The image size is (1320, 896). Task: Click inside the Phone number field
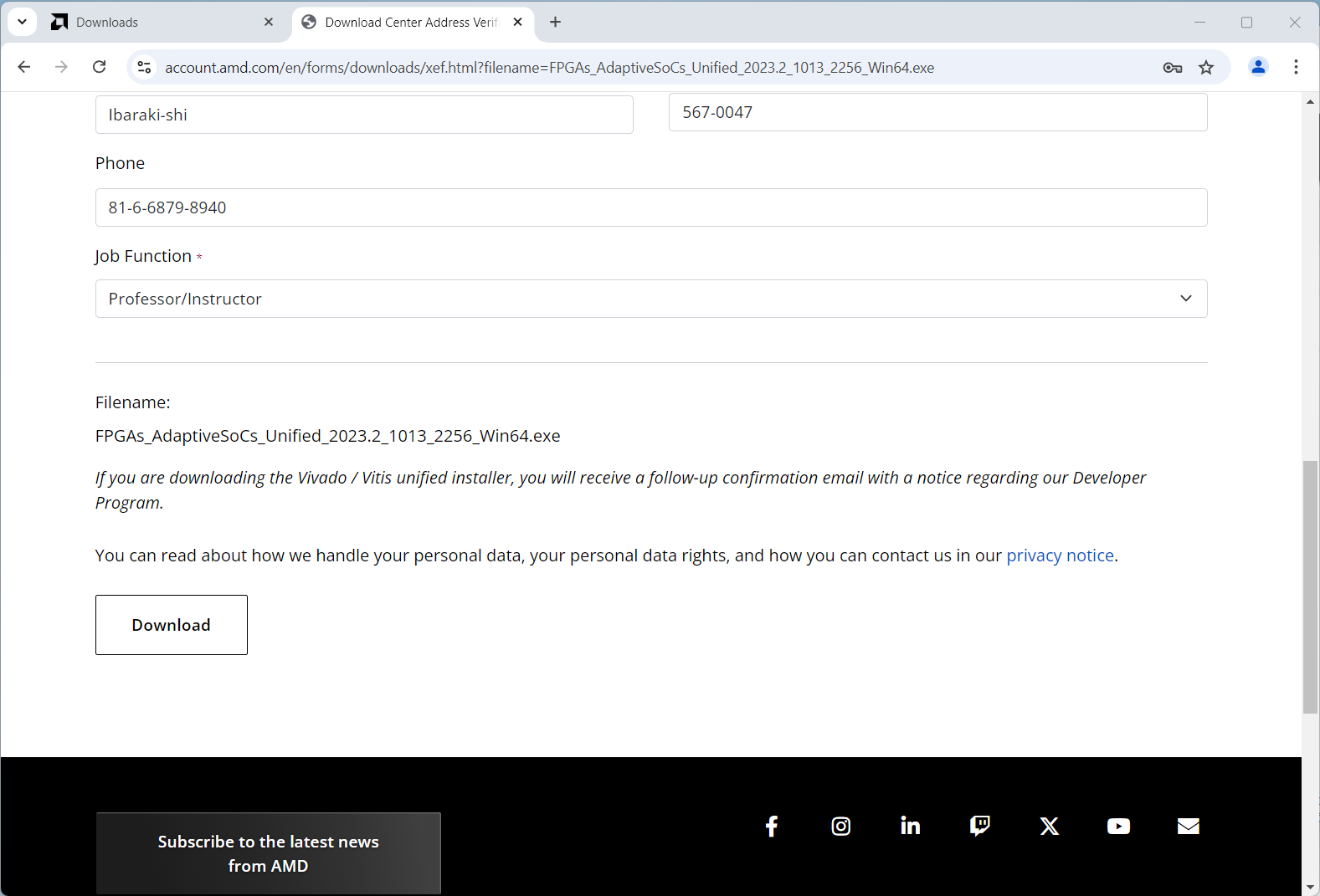coord(650,207)
